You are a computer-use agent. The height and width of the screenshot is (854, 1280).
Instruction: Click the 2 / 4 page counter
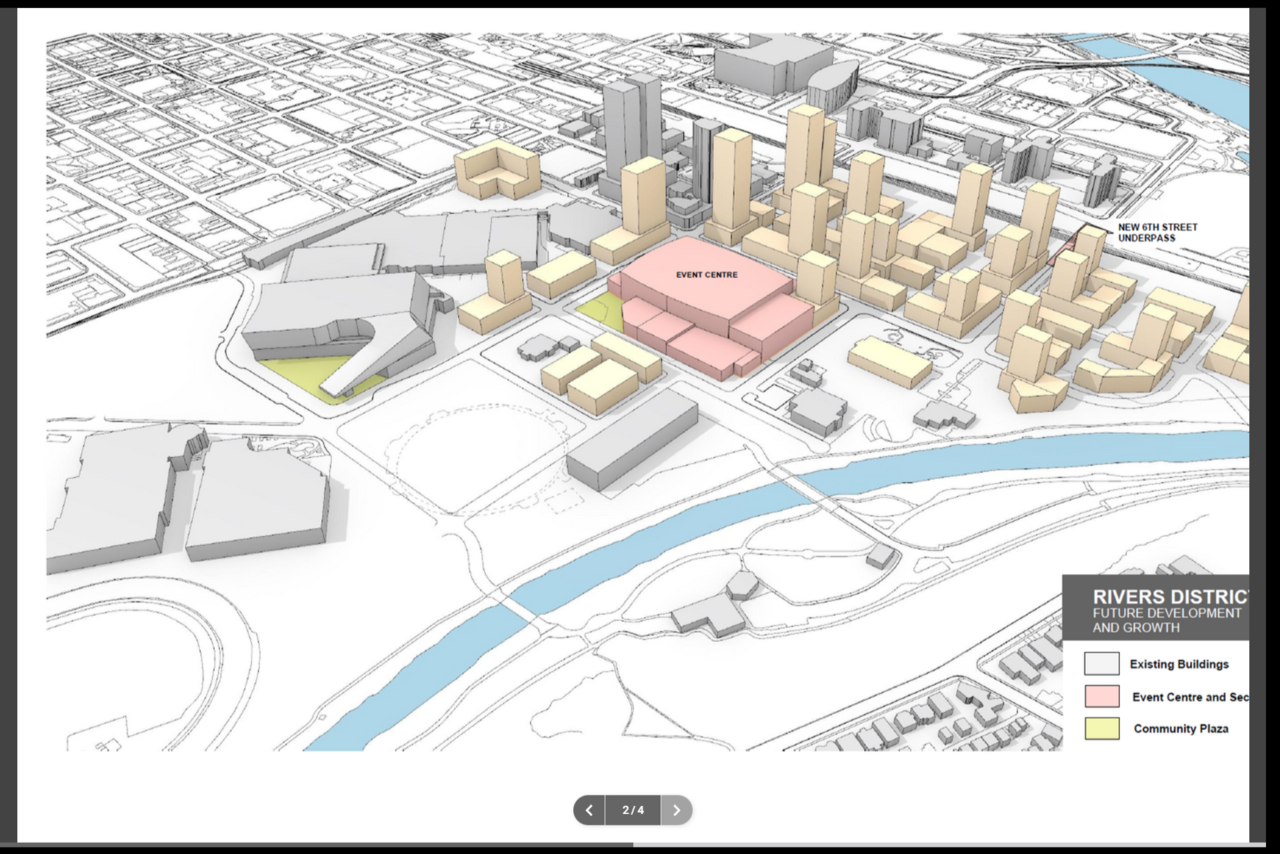tap(633, 810)
